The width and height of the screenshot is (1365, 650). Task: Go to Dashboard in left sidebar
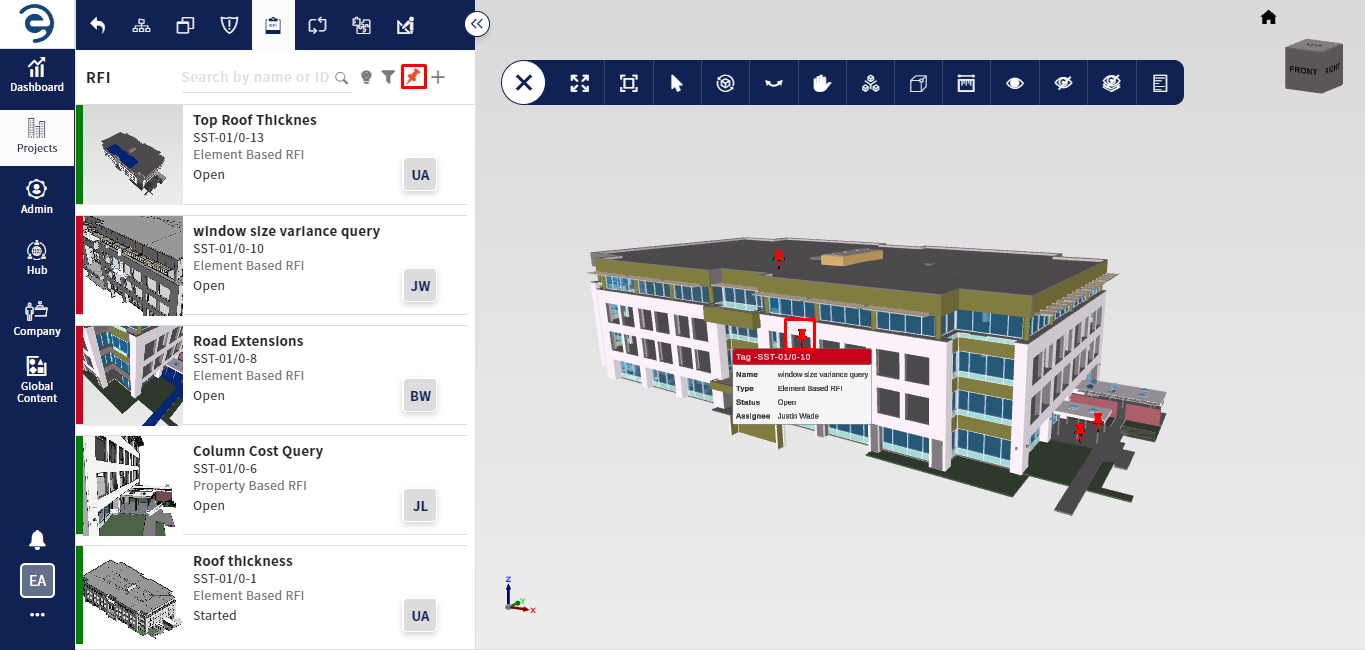37,76
